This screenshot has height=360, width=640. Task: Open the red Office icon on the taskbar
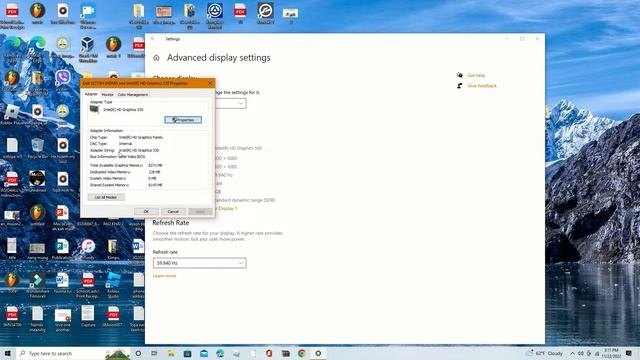click(x=269, y=353)
